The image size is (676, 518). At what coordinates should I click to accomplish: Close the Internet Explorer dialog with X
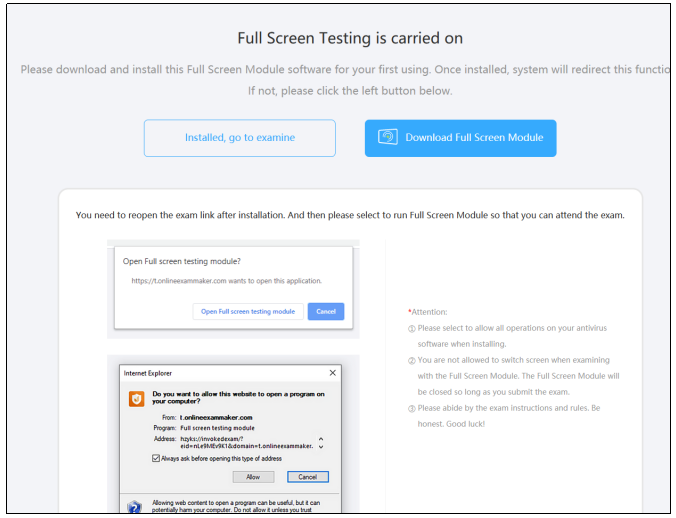(332, 373)
